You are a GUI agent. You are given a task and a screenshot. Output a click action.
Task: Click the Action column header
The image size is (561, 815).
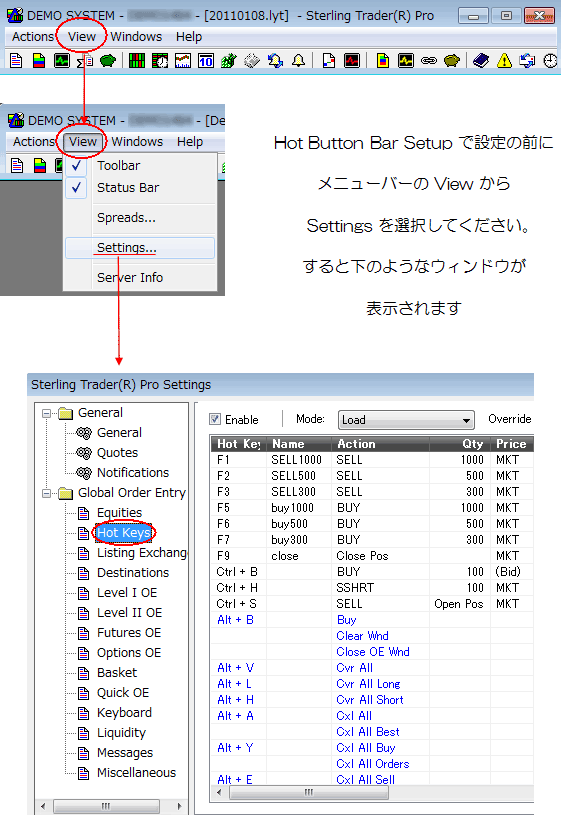pos(381,444)
